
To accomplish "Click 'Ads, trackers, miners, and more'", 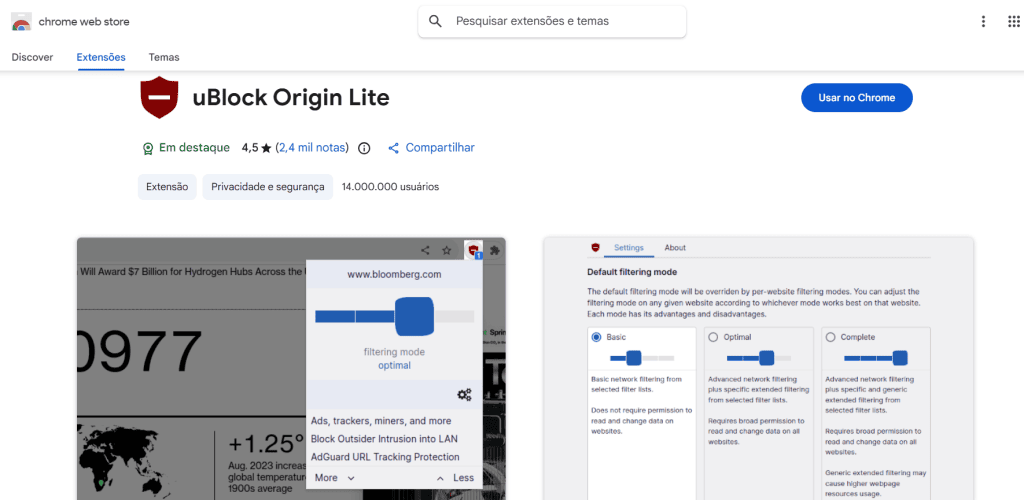I will (x=381, y=421).
